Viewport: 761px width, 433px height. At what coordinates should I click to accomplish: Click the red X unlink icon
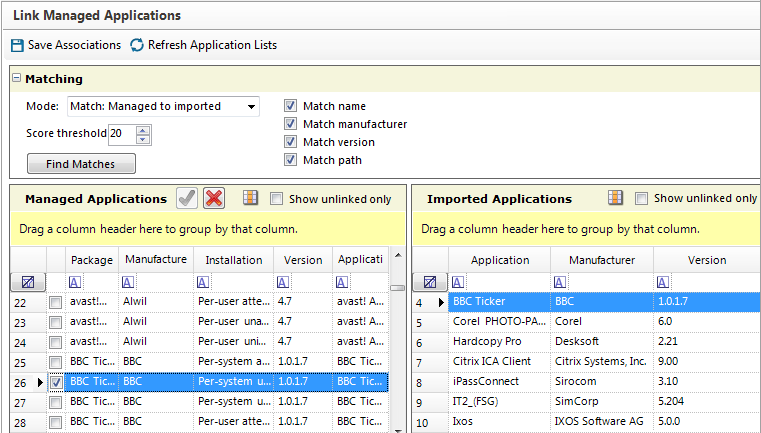(x=213, y=198)
